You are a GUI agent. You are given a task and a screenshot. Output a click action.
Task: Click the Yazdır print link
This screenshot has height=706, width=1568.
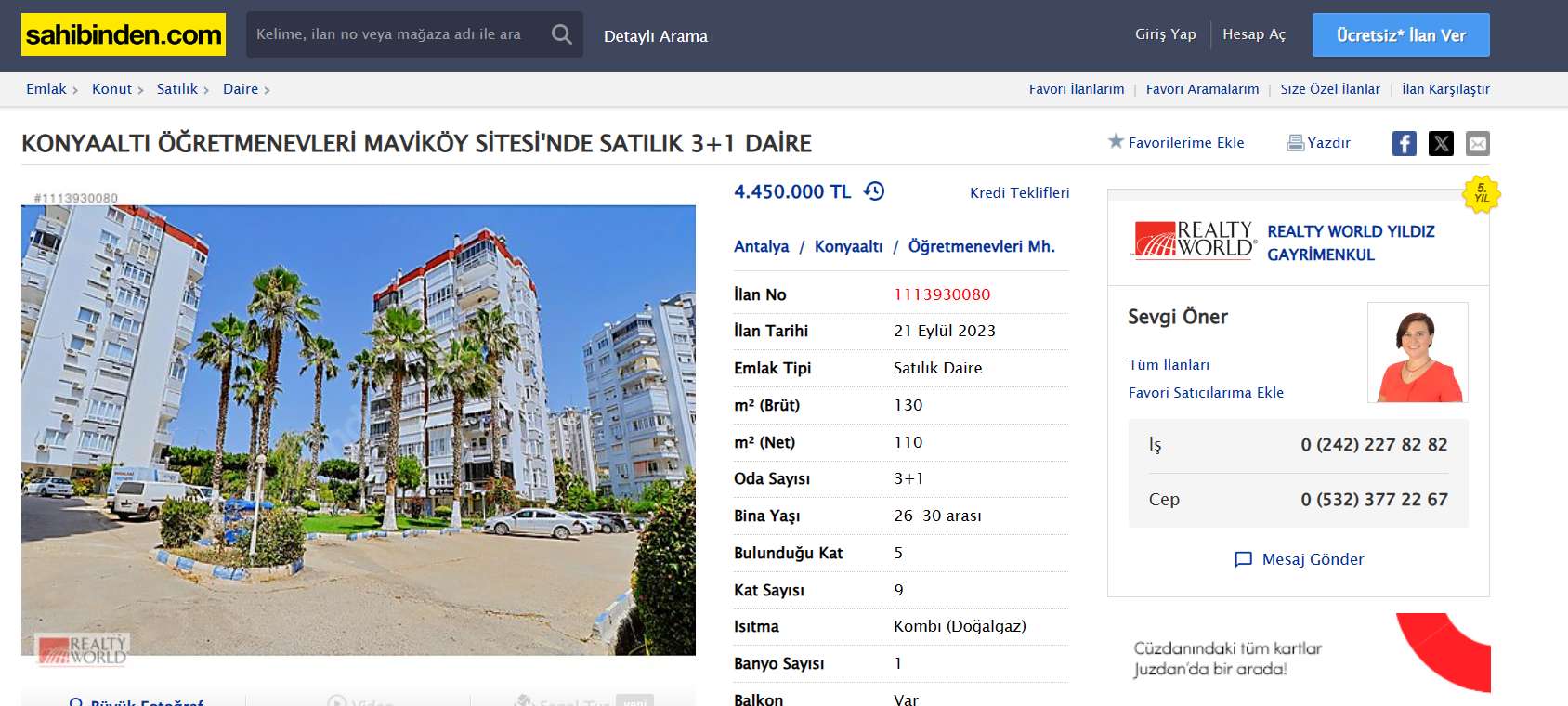coord(1329,142)
